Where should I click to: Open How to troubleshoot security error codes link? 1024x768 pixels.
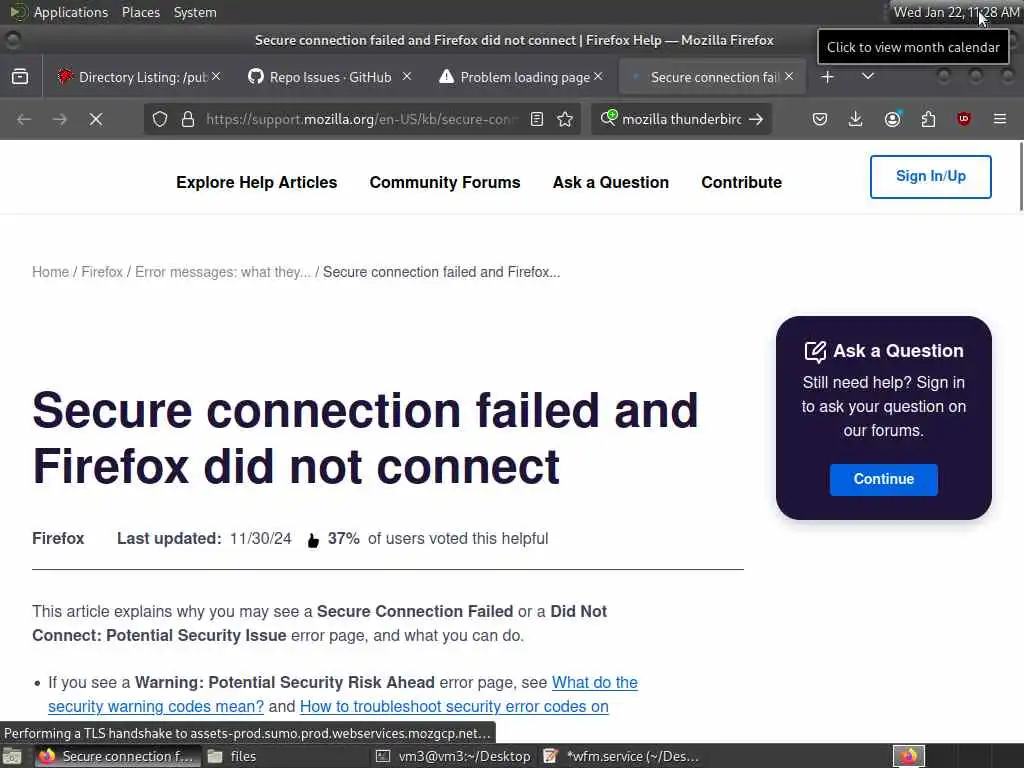pos(454,707)
